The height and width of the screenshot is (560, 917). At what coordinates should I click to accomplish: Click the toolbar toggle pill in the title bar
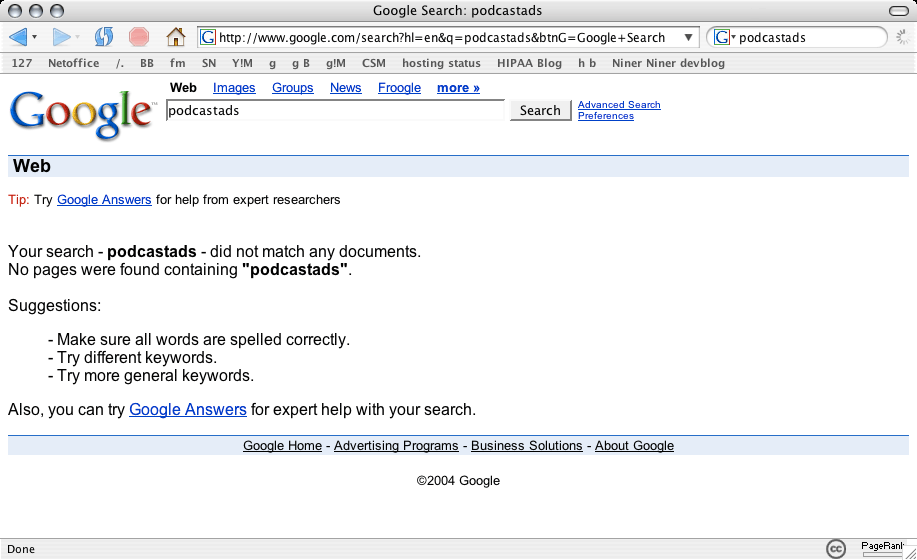coord(898,11)
